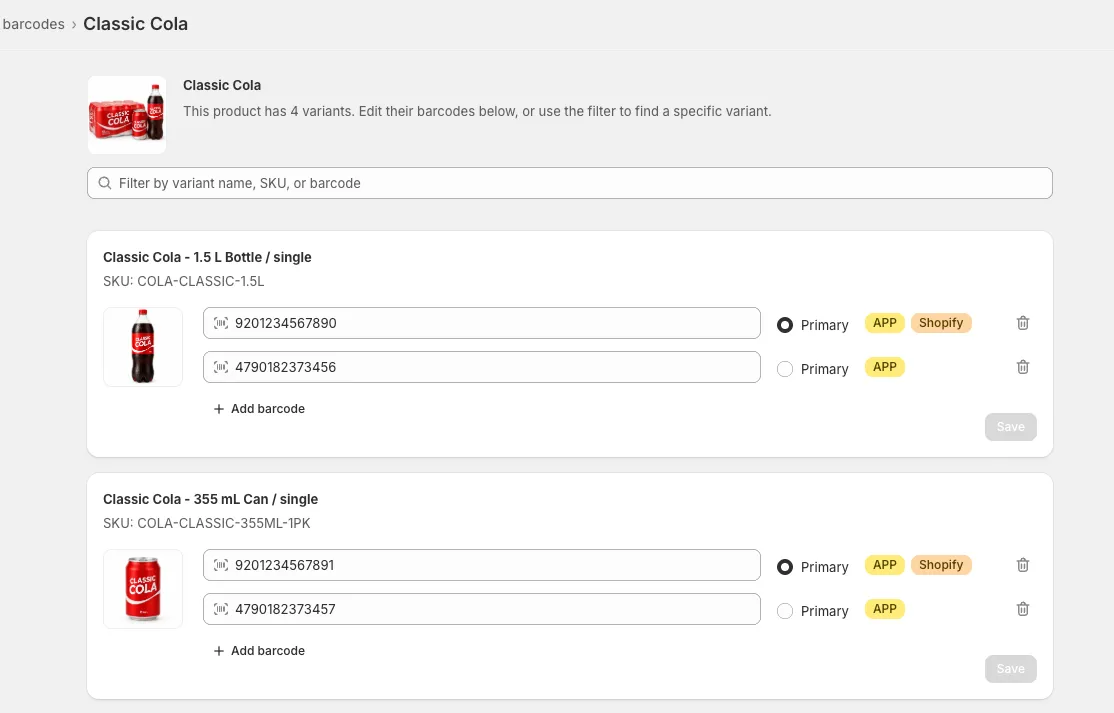Edit the barcode field 4790182373456
This screenshot has height=713, width=1114.
[482, 367]
